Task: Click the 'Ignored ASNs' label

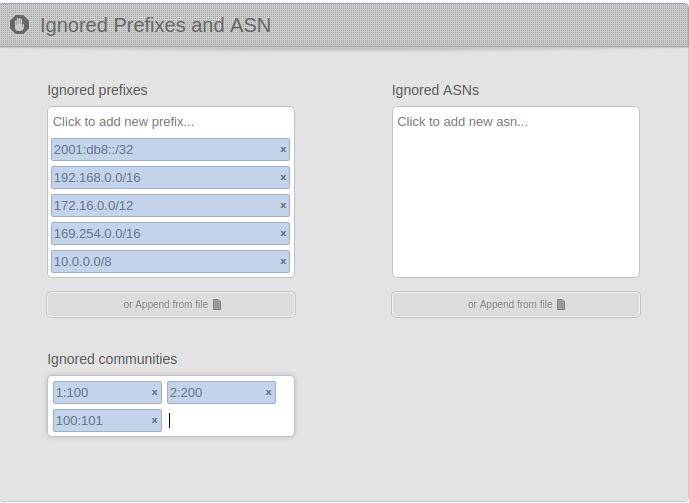Action: (x=435, y=90)
